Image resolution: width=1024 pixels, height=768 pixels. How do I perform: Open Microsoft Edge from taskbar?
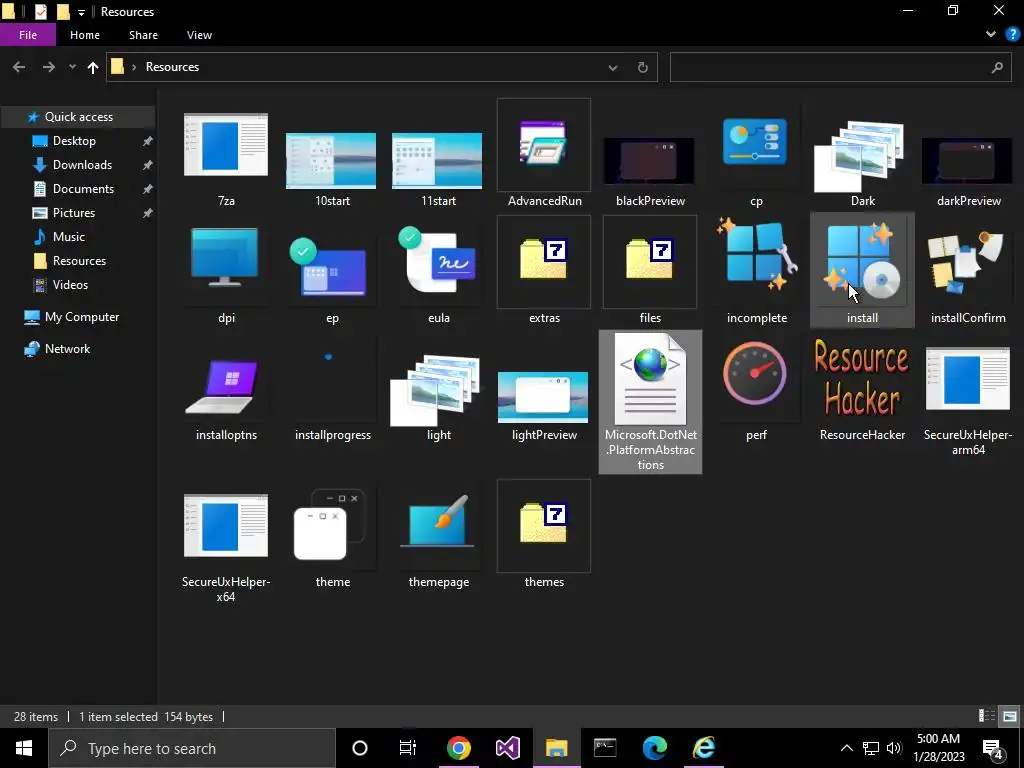coord(654,748)
